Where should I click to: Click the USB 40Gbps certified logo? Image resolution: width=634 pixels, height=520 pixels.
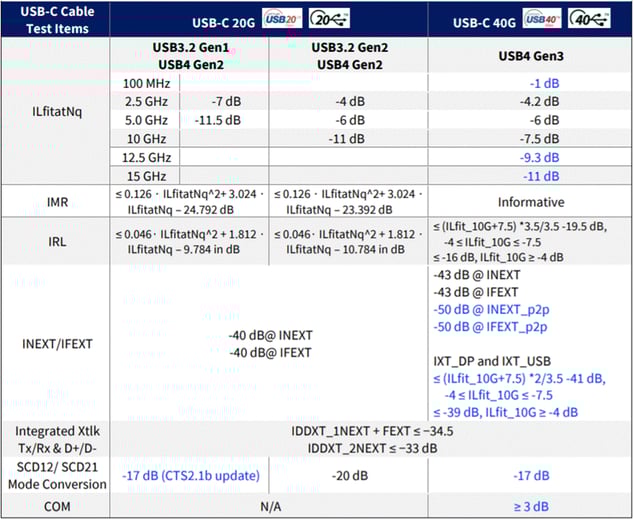pyautogui.click(x=542, y=18)
